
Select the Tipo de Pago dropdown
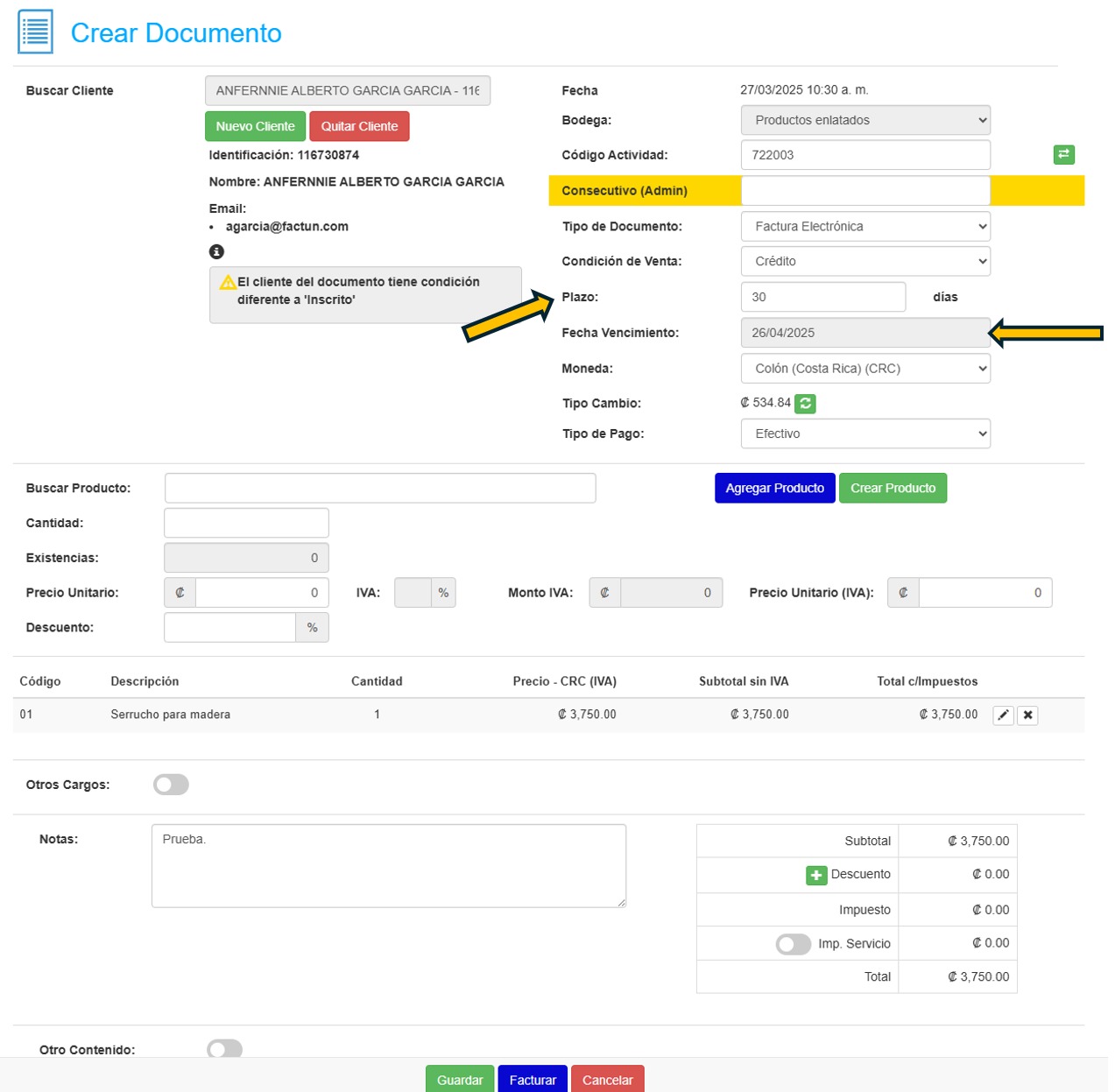point(865,433)
